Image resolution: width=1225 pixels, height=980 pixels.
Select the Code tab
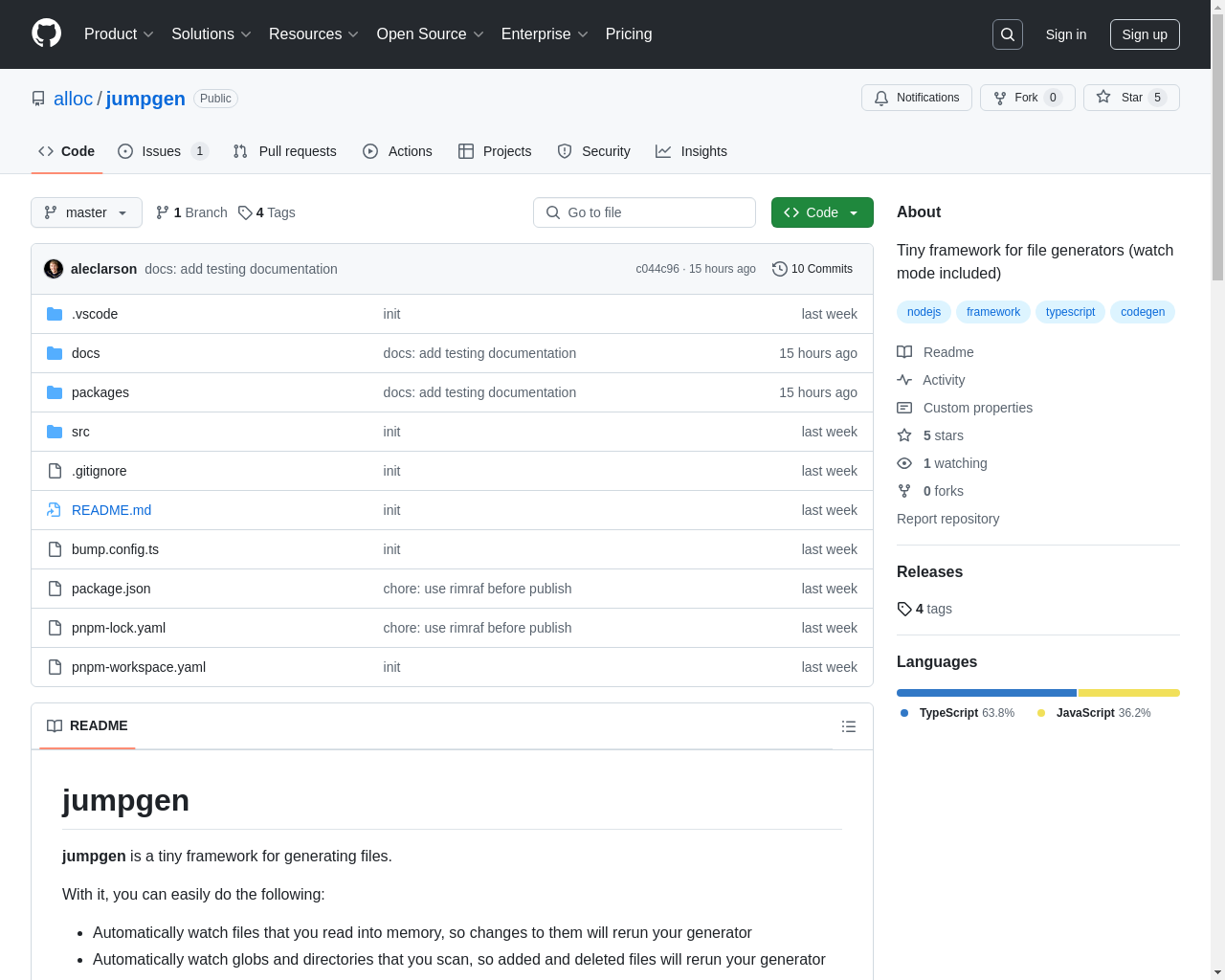coord(66,151)
